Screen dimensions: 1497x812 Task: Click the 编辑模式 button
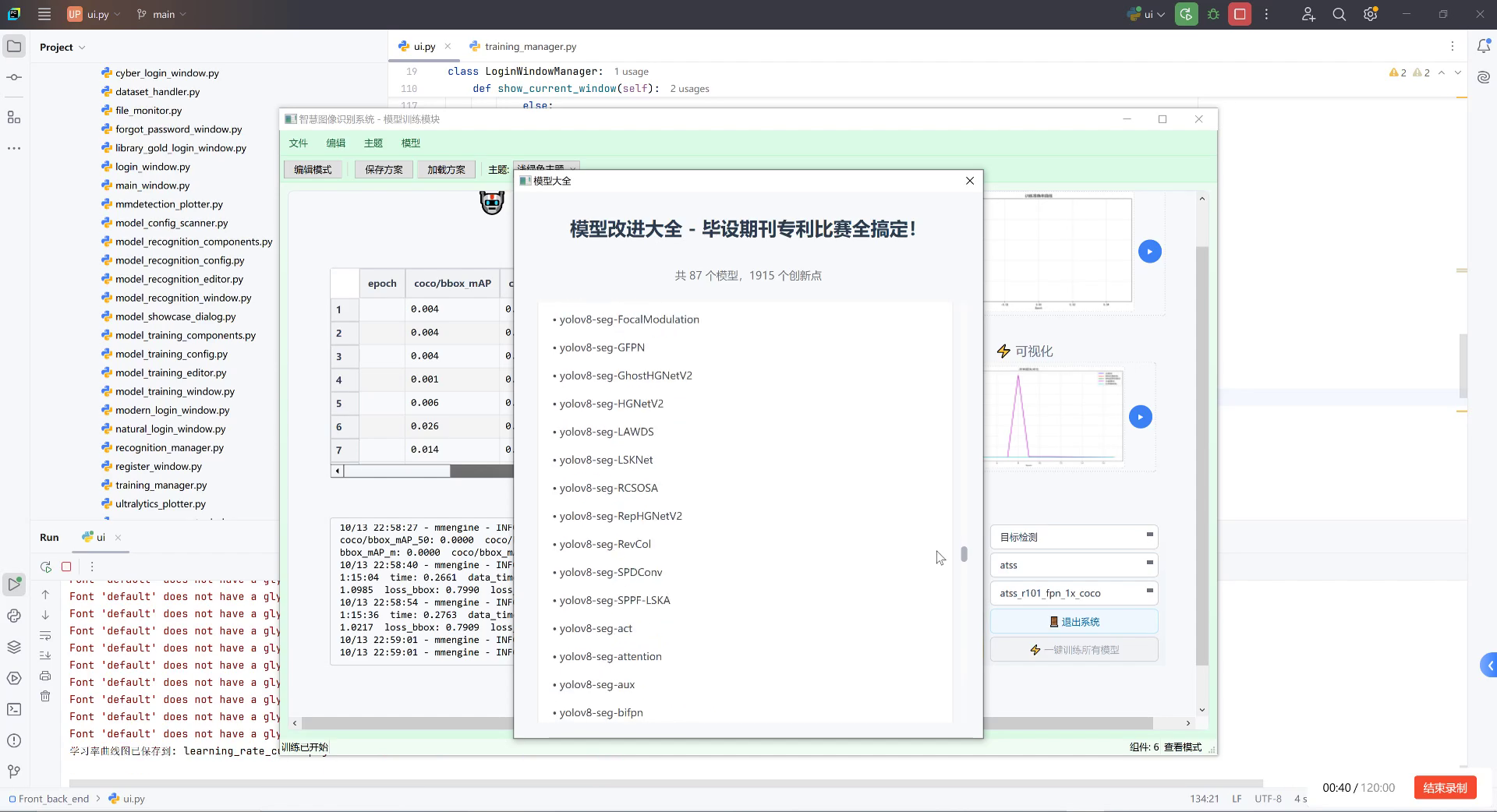click(x=313, y=169)
